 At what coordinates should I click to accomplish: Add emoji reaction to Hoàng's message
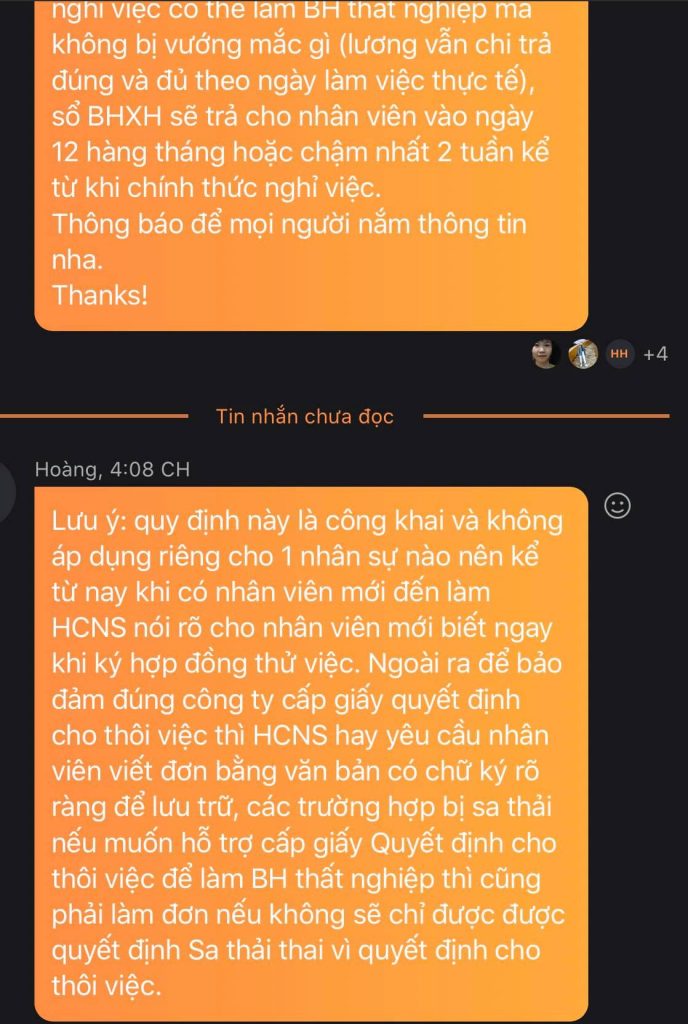point(617,505)
